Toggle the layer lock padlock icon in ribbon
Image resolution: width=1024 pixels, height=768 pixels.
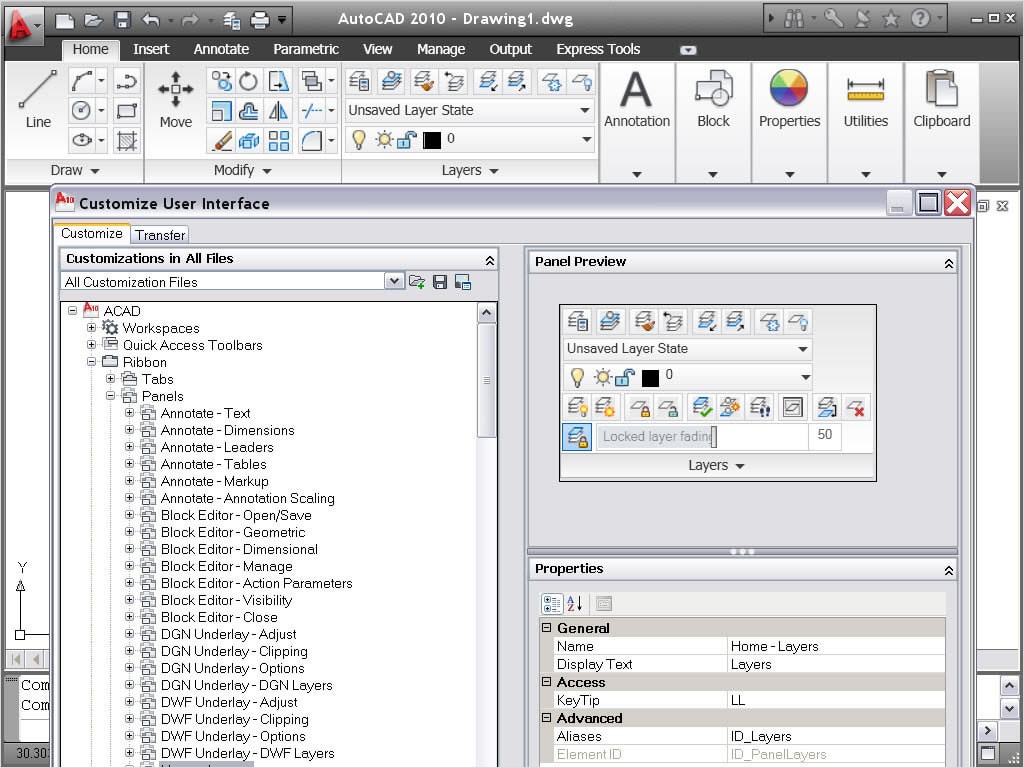point(405,140)
